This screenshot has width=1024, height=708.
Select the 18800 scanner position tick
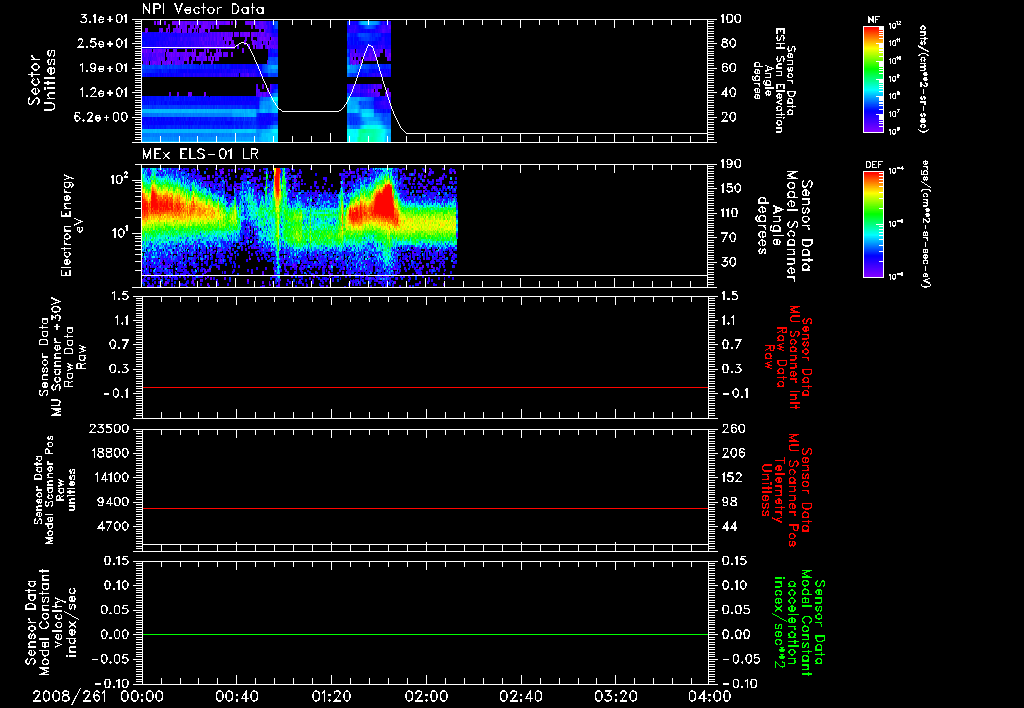pos(109,453)
